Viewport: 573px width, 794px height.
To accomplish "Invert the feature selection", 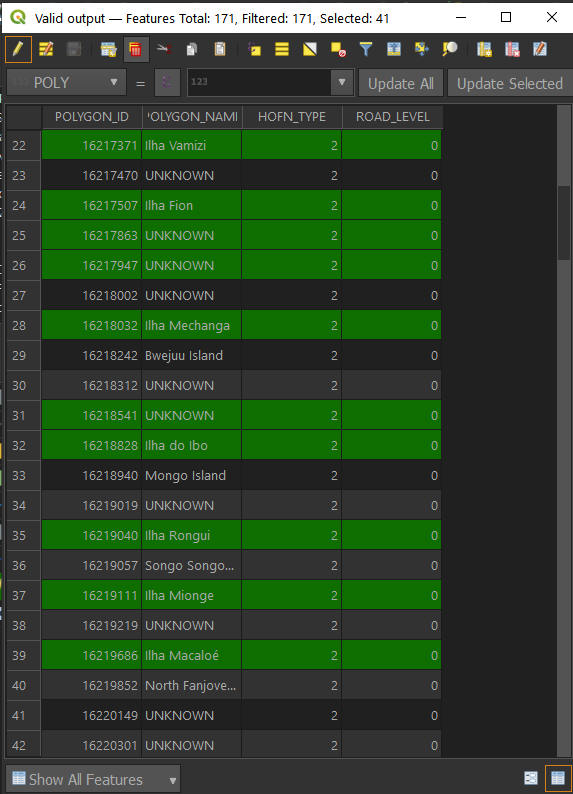I will pos(310,50).
